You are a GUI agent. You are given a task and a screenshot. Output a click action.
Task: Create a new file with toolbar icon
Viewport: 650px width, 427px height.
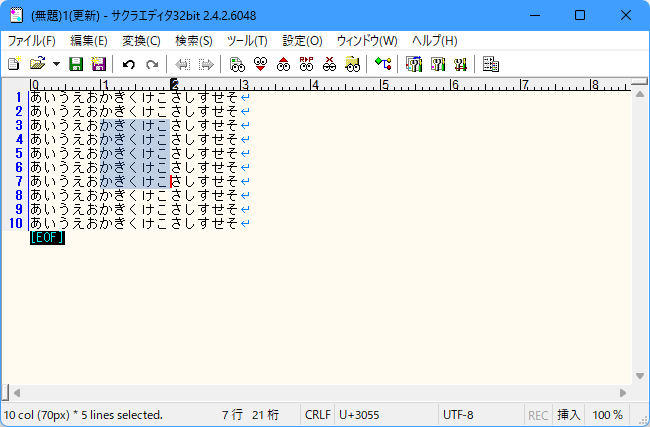point(15,64)
